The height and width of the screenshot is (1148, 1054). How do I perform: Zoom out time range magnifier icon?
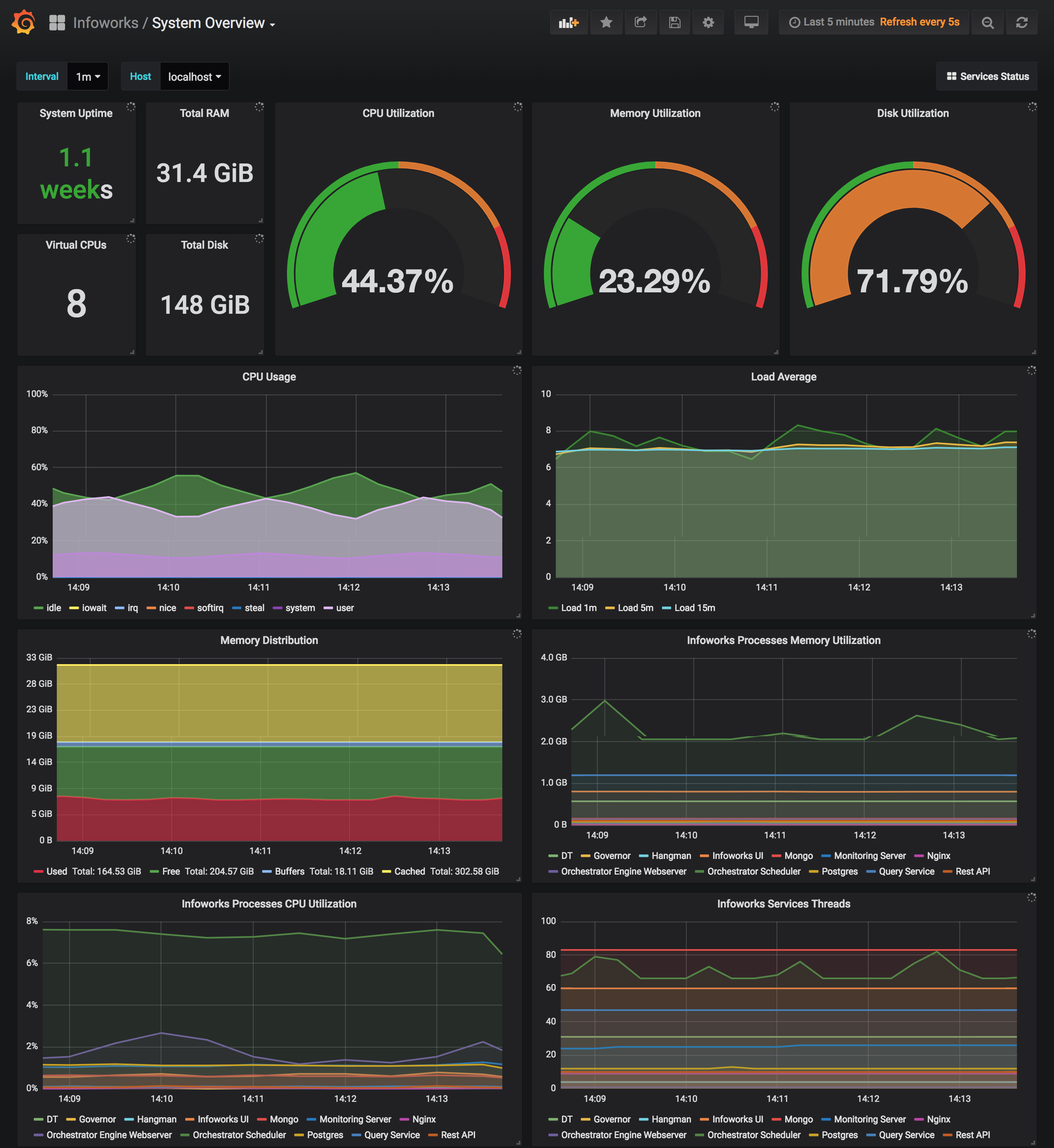pos(988,23)
